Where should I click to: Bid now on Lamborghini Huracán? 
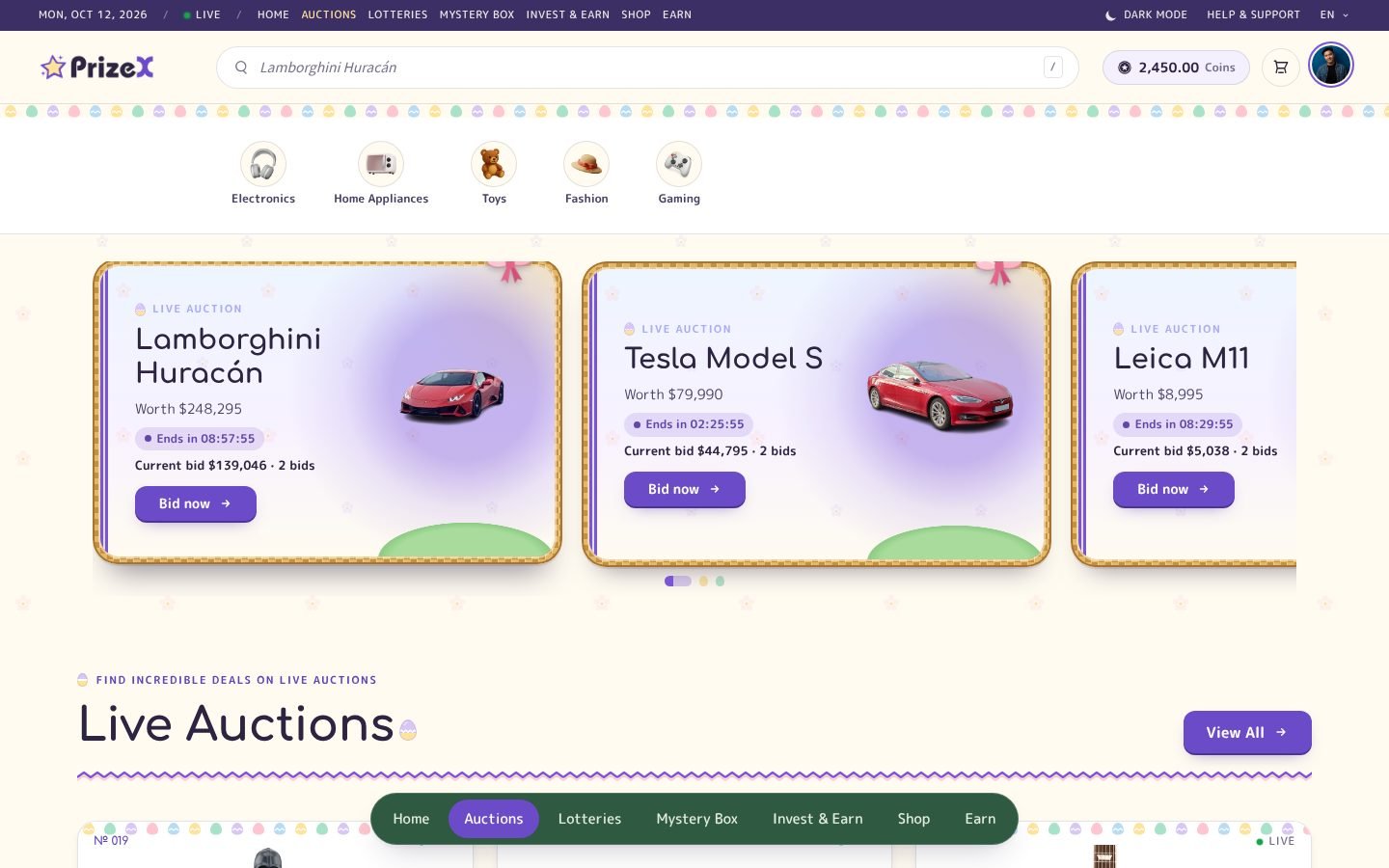tap(196, 503)
